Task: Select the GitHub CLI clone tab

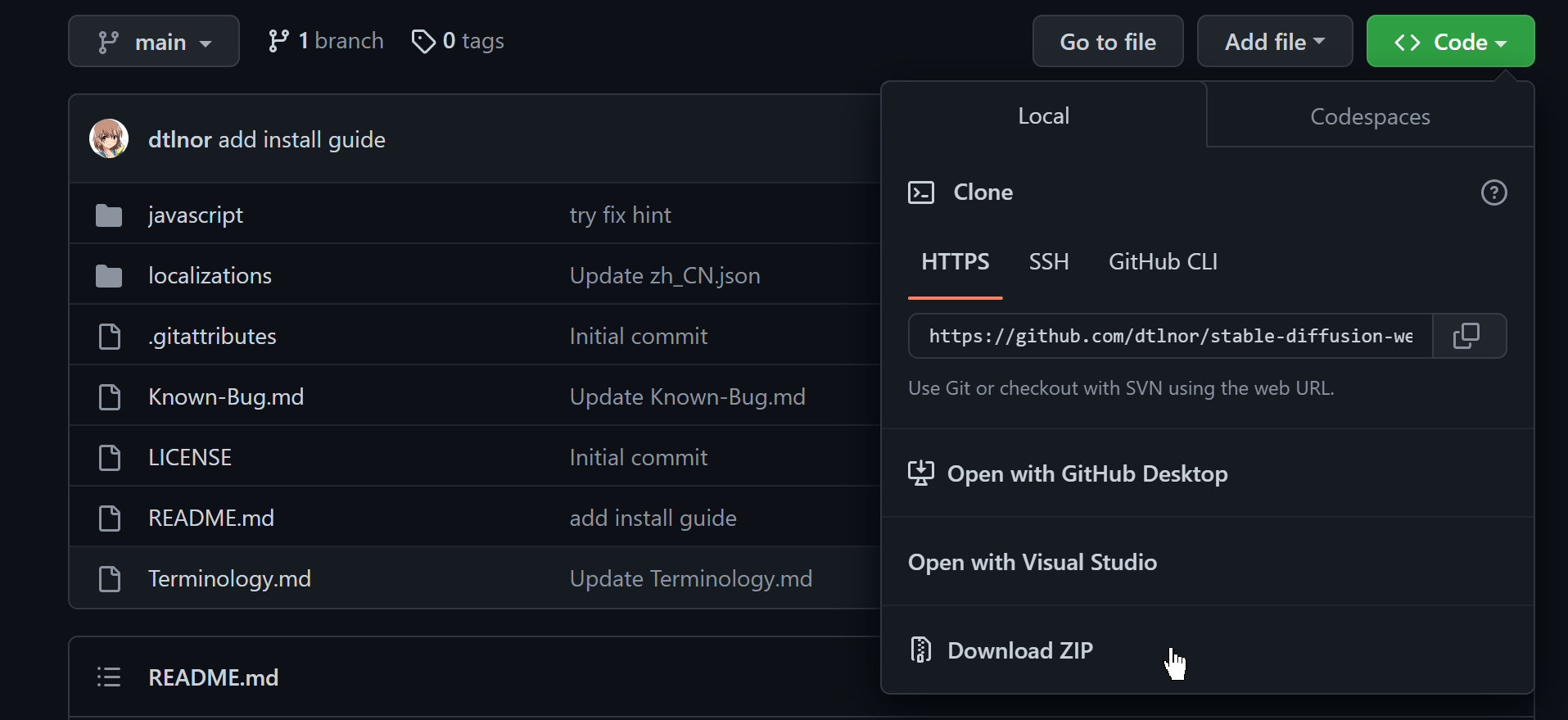Action: tap(1163, 262)
